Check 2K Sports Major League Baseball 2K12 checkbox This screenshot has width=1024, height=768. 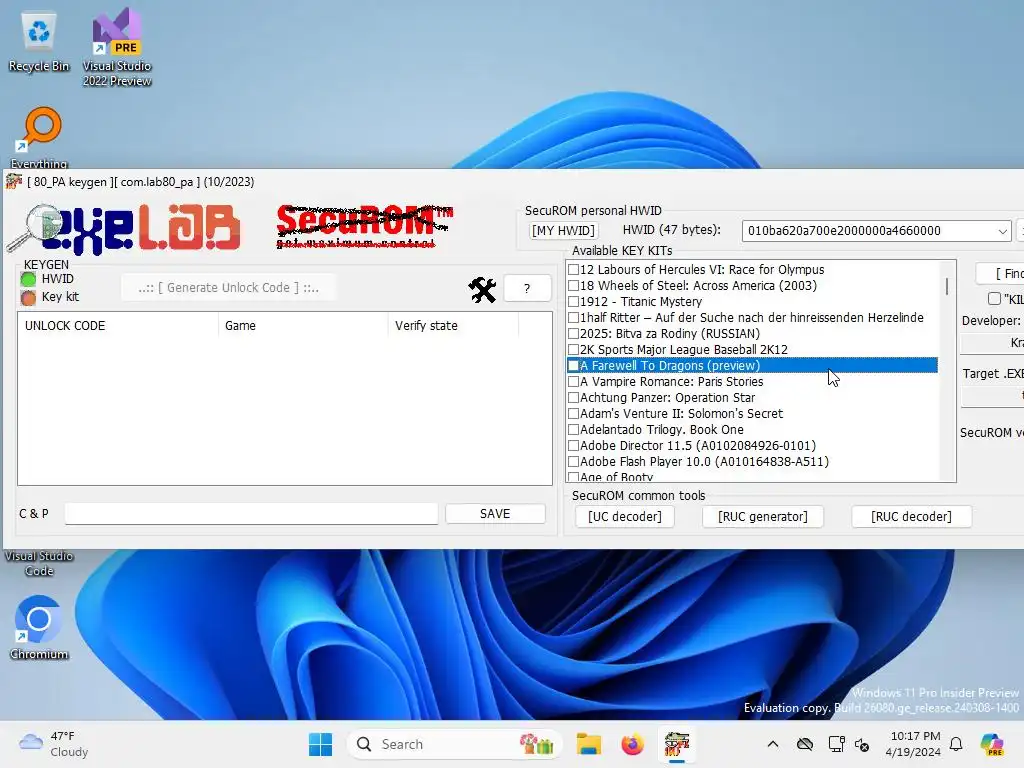(573, 349)
